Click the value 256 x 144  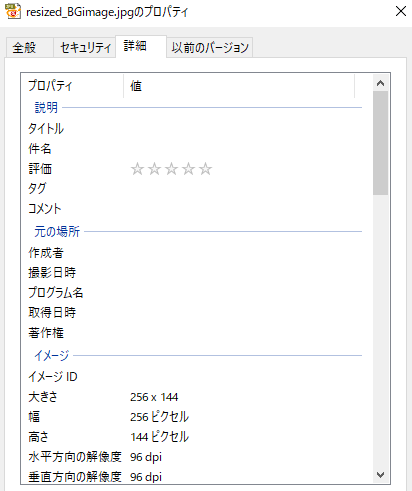pyautogui.click(x=154, y=397)
